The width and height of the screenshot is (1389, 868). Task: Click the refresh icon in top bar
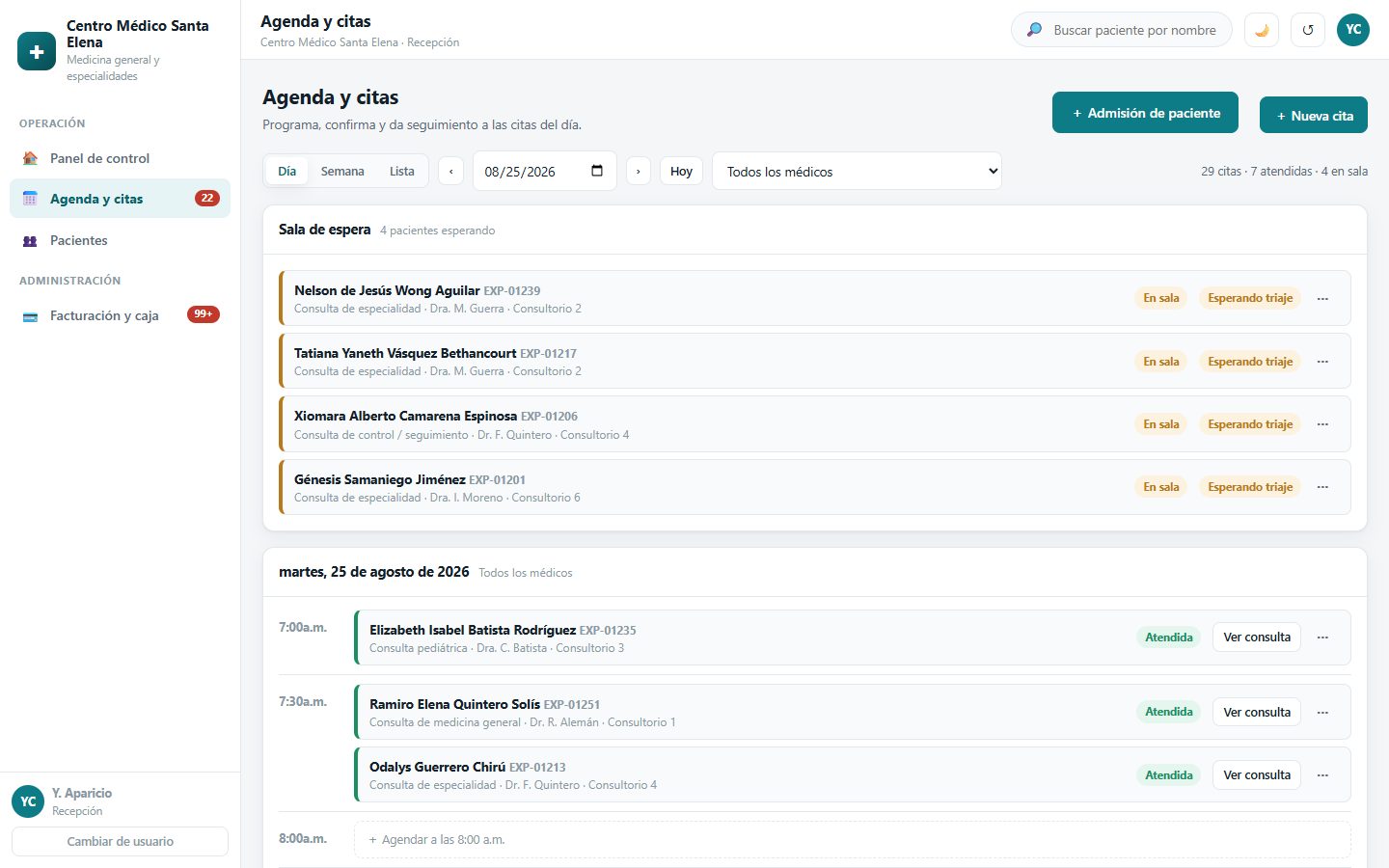click(1308, 30)
